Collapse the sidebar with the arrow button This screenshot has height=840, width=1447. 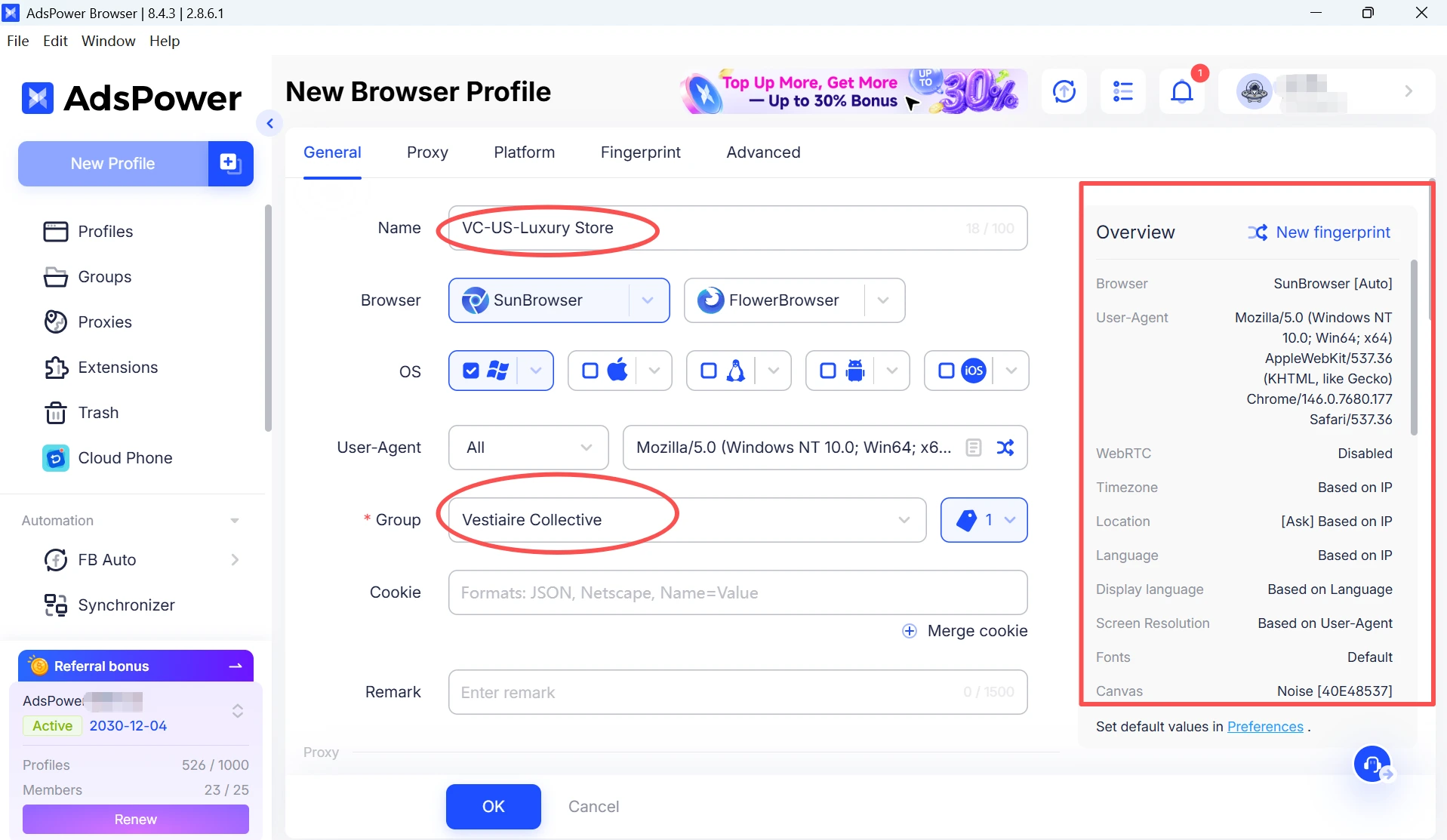[269, 123]
